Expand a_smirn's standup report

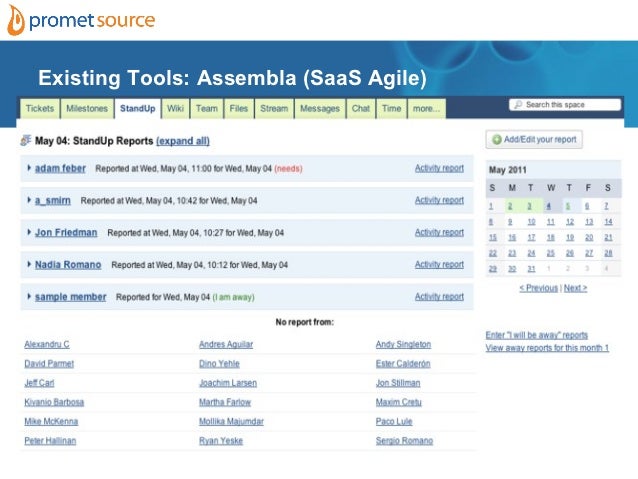(x=29, y=200)
